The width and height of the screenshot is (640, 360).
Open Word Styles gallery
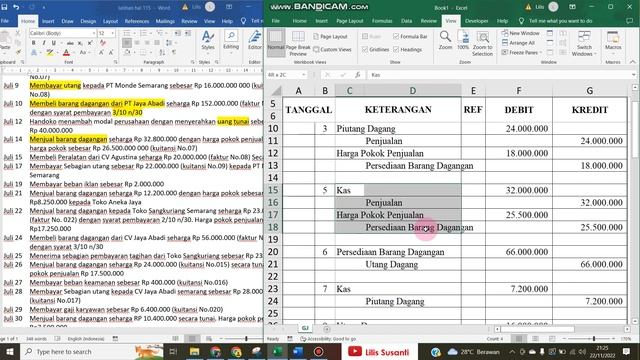click(208, 41)
